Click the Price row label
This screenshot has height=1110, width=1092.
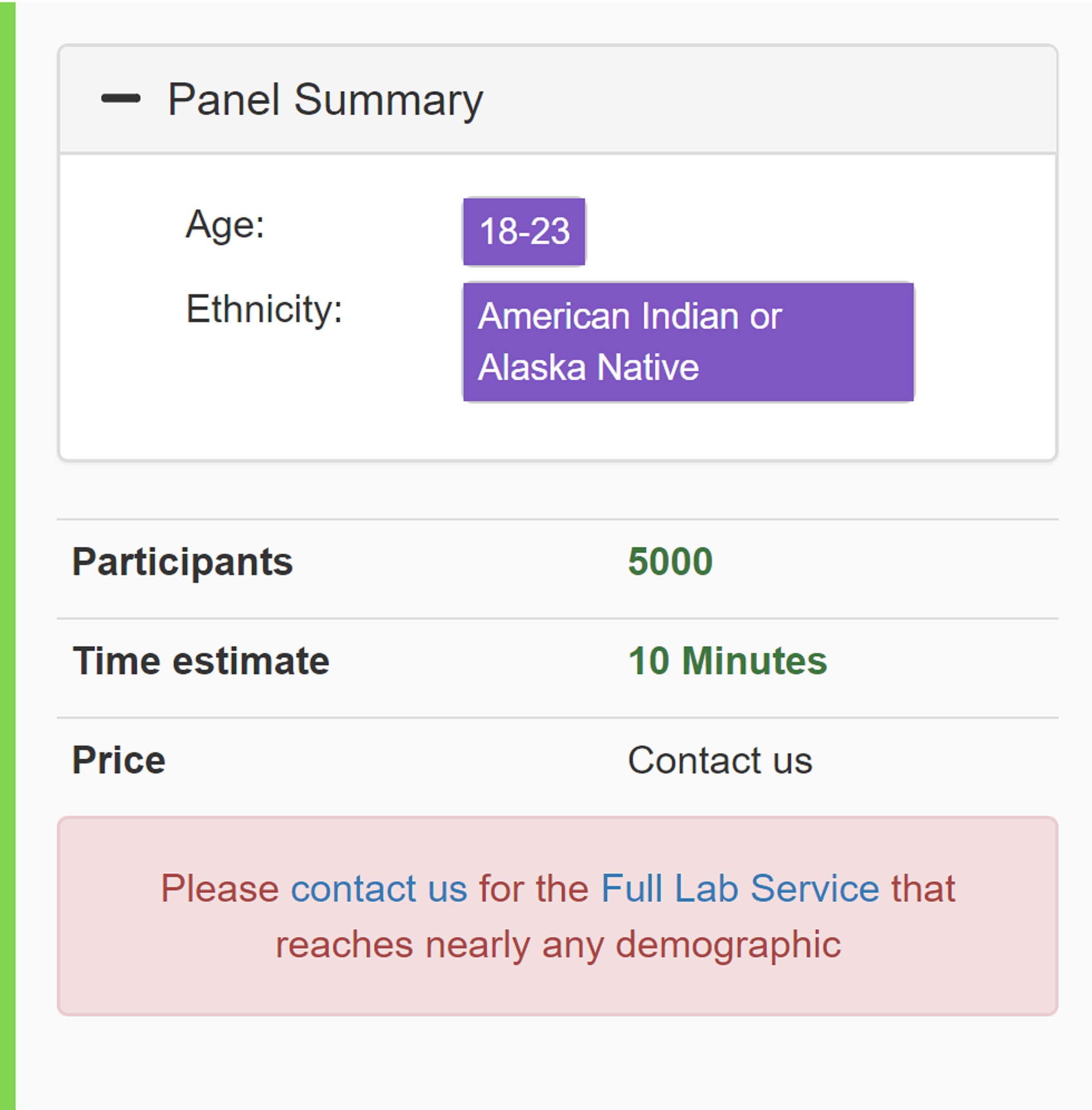pyautogui.click(x=119, y=760)
